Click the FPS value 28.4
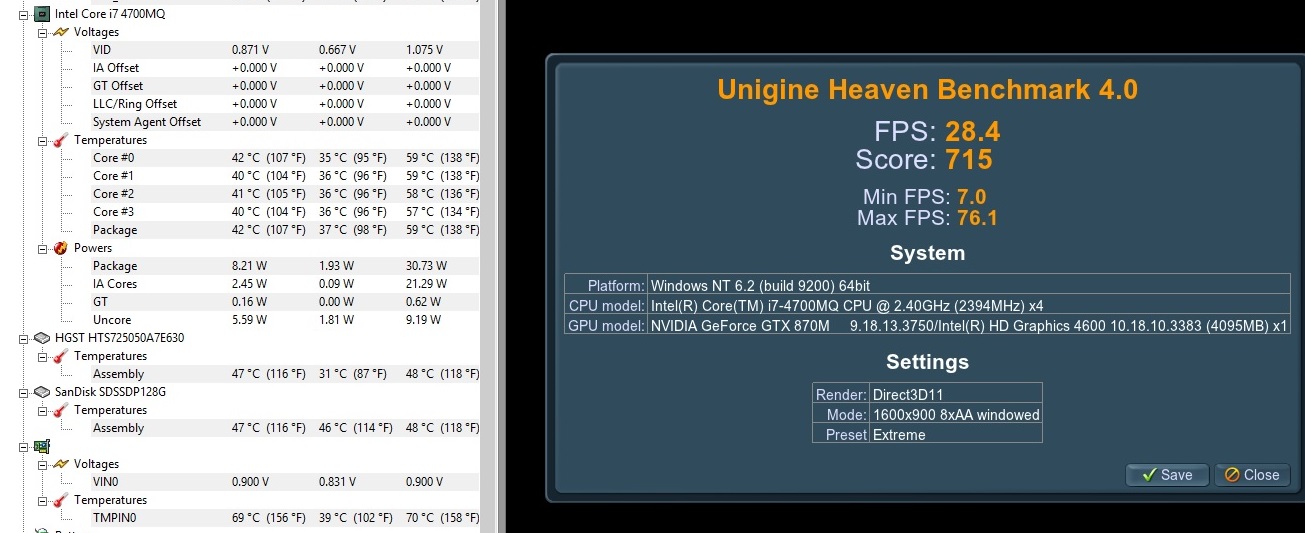The width and height of the screenshot is (1305, 533). [972, 131]
